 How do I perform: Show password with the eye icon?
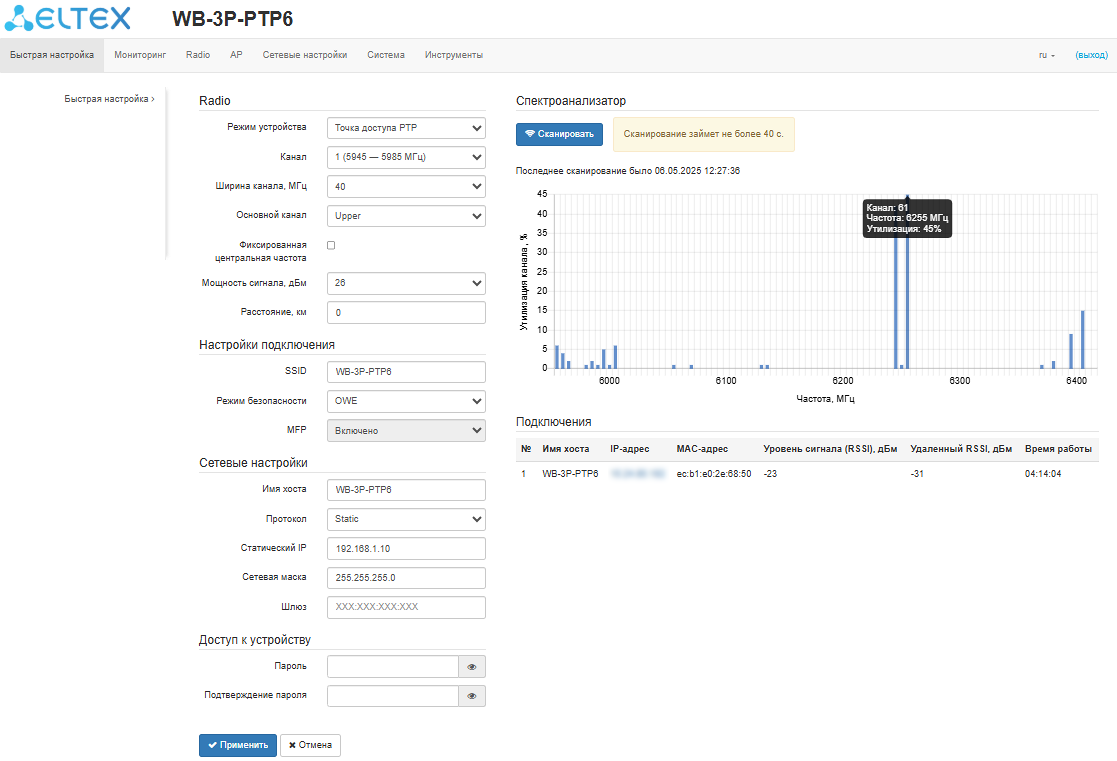coord(471,667)
